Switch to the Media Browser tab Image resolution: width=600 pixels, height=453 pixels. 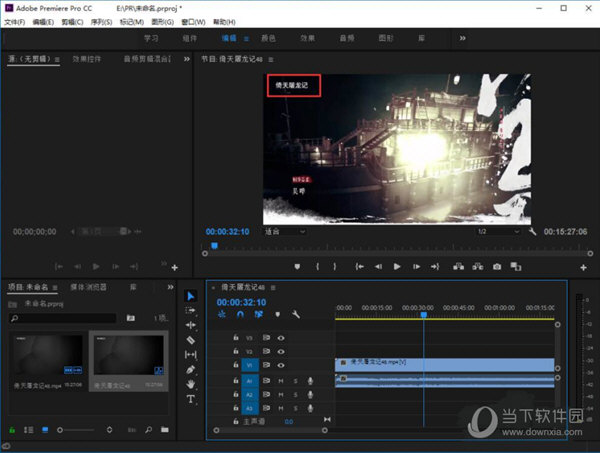tap(88, 287)
